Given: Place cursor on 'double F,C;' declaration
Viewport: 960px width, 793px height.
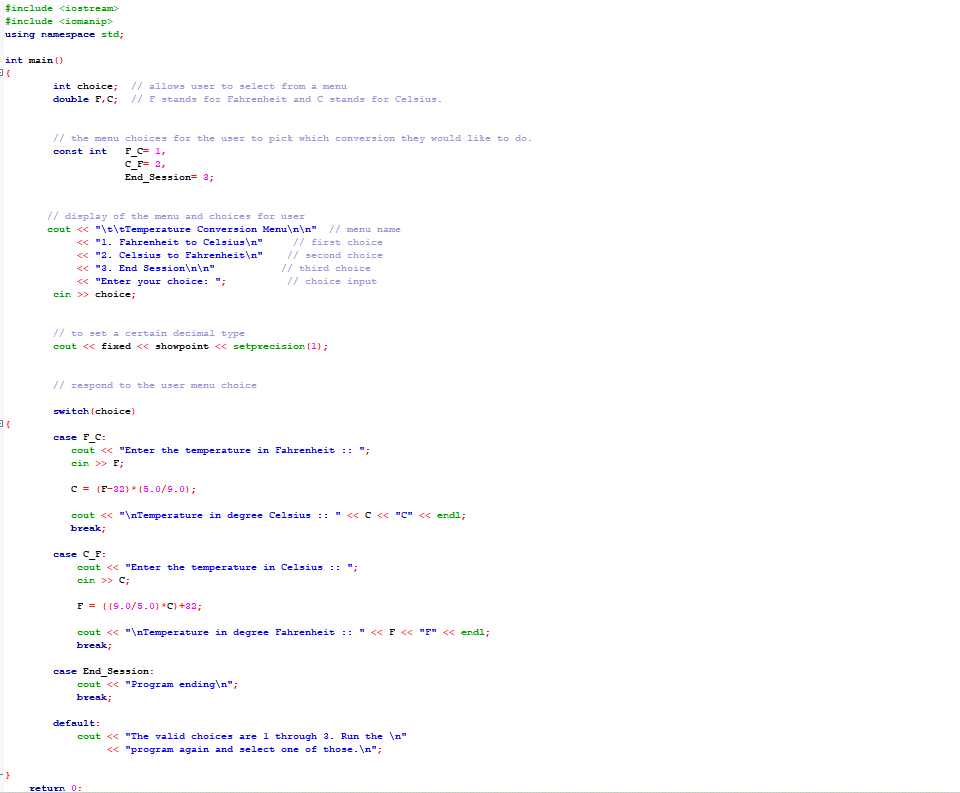Looking at the screenshot, I should tap(85, 99).
